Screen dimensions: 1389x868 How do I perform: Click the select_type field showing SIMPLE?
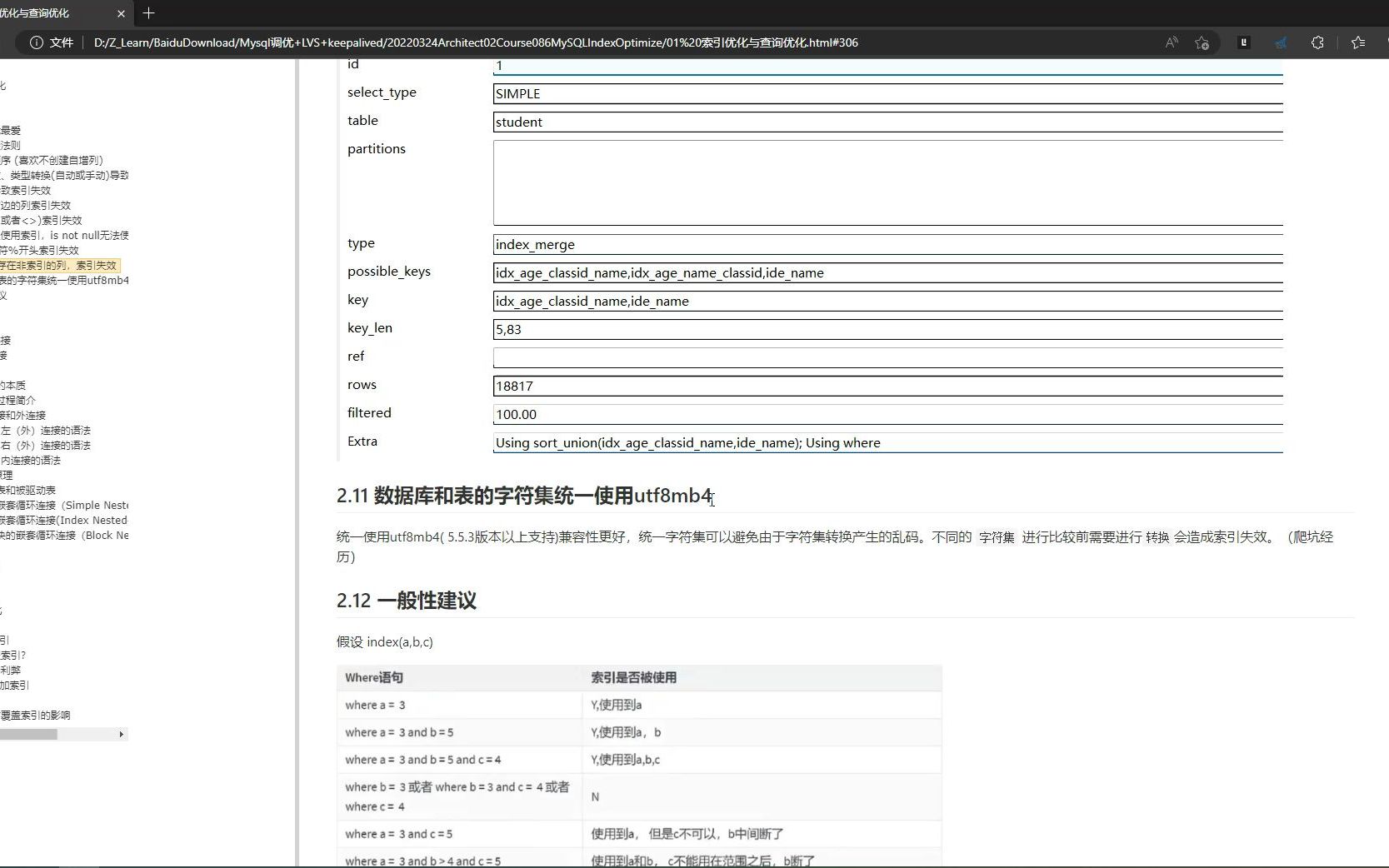tap(887, 94)
